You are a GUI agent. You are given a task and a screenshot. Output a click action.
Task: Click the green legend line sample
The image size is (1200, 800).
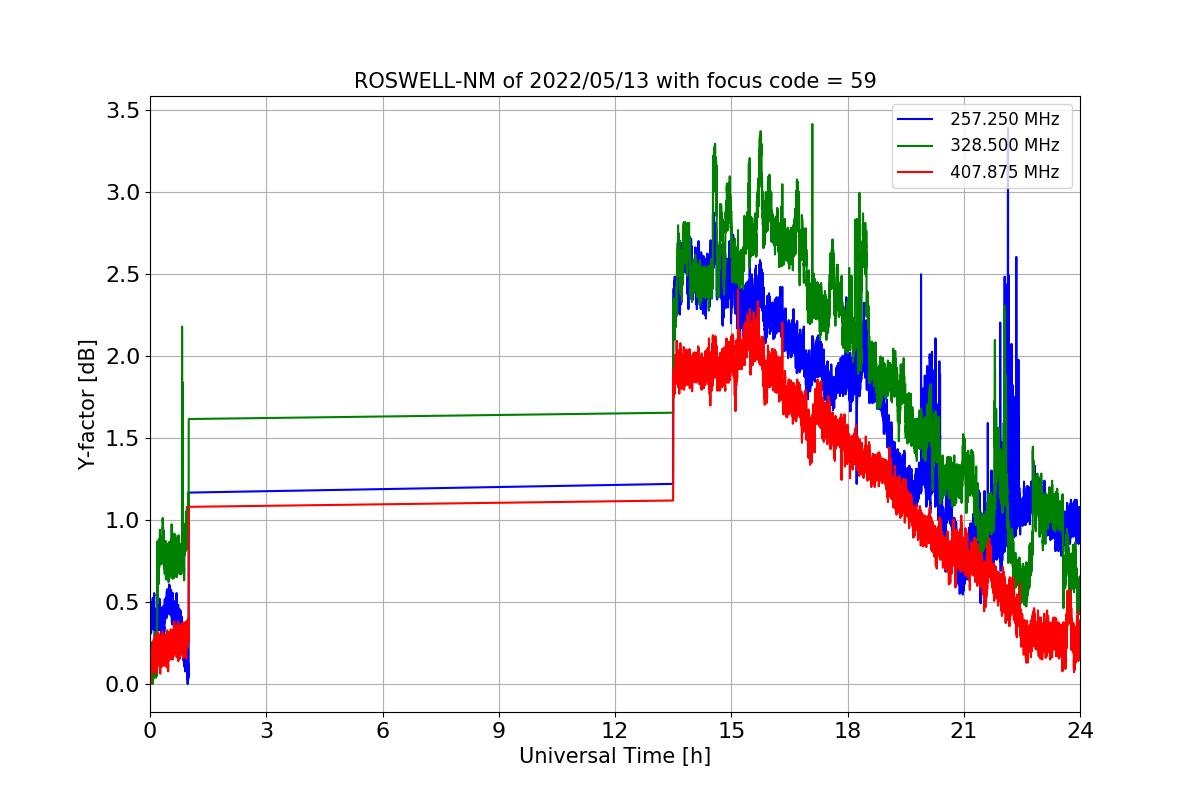coord(915,146)
